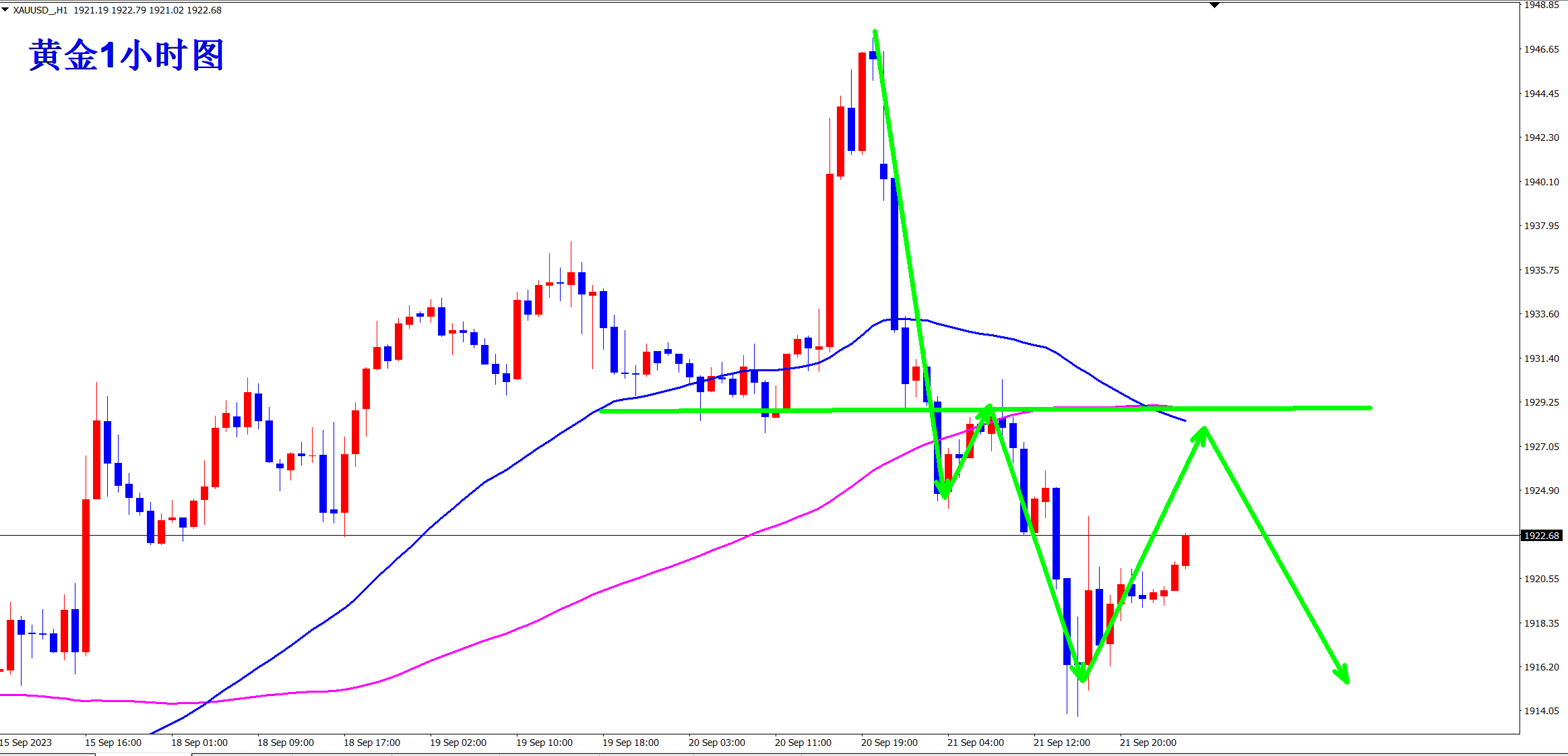Viewport: 1568px width, 756px height.
Task: Click the current price tag 1922.68
Action: pos(1542,536)
